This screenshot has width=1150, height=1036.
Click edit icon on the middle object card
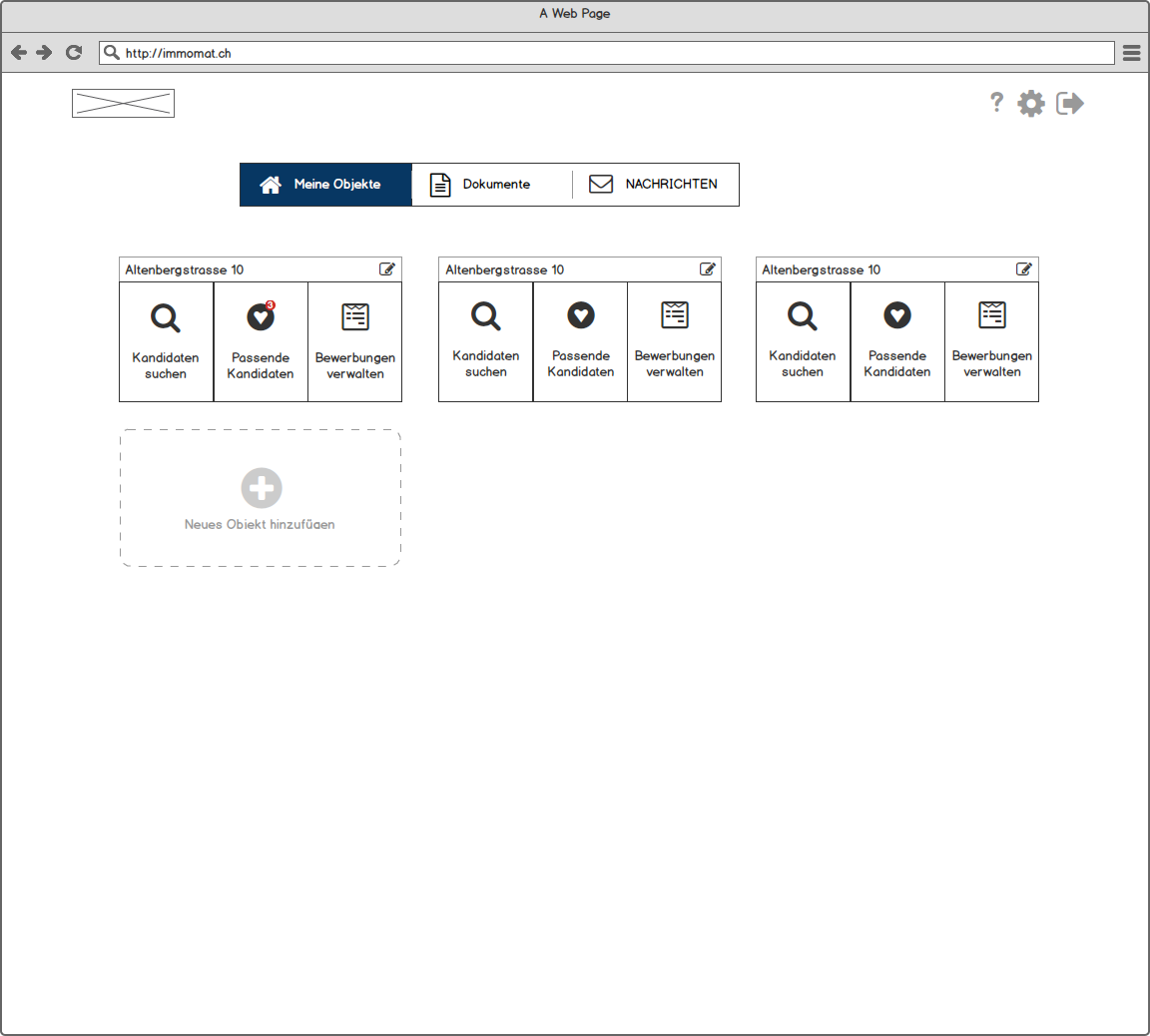click(x=708, y=269)
